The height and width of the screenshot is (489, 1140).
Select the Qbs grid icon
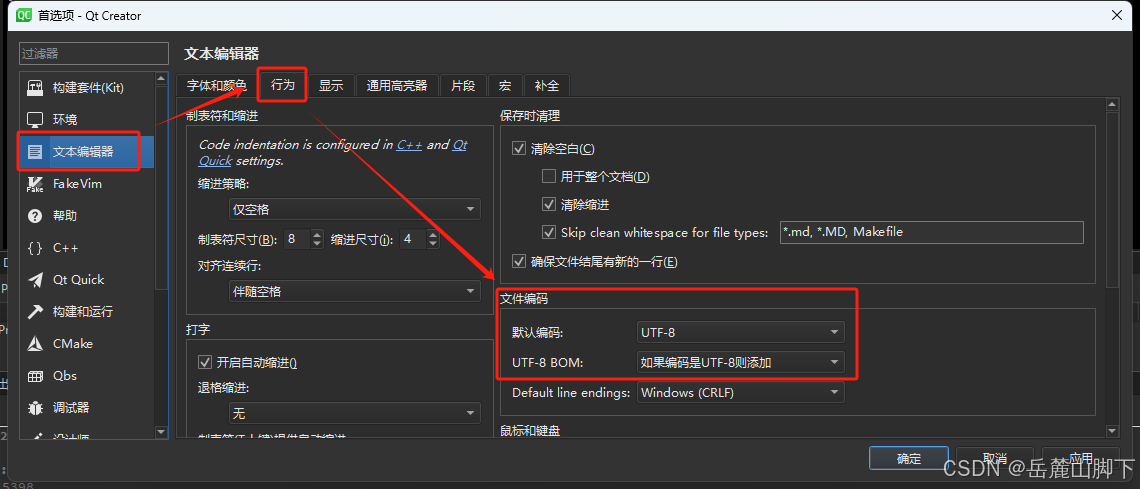point(35,376)
